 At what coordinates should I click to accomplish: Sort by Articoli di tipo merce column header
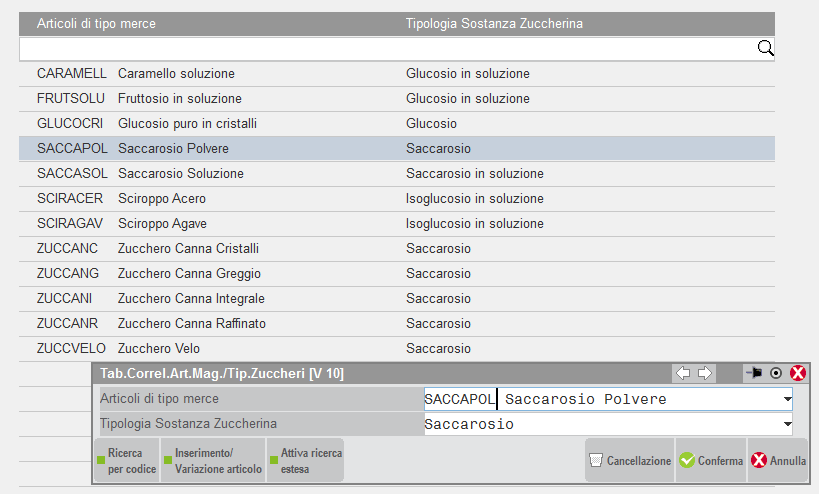click(x=96, y=23)
